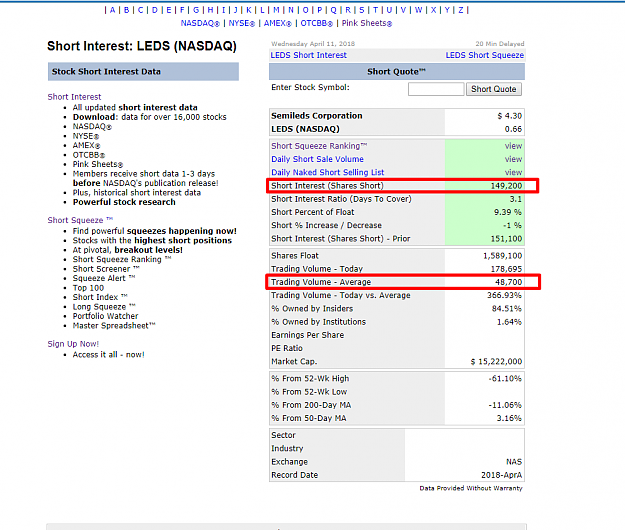Viewport: 625px width, 530px height.
Task: Select the Trading Volume - Today value 178,695
Action: tap(506, 269)
